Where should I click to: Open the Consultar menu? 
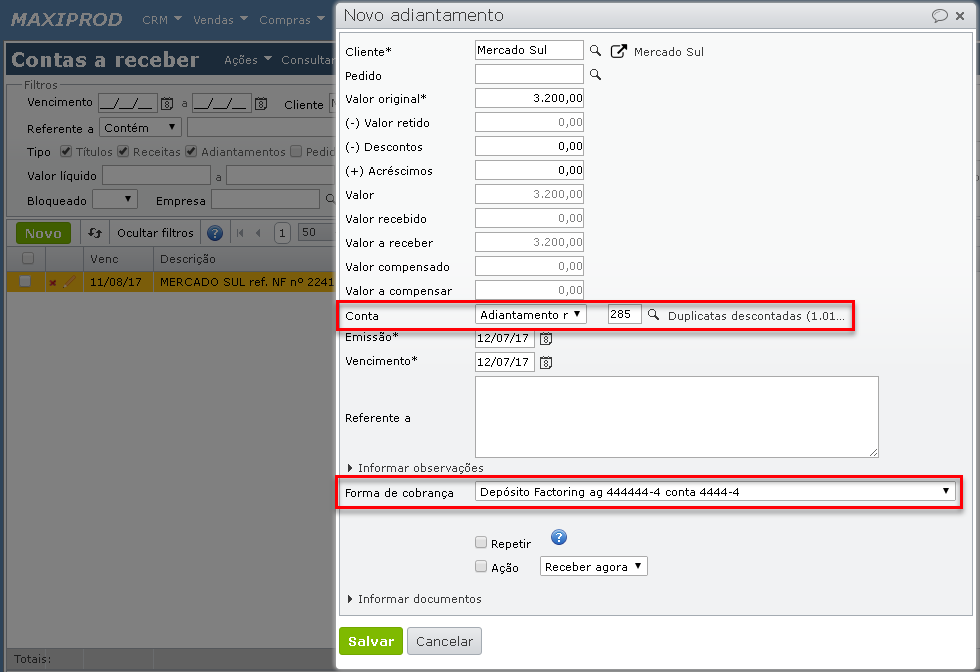pos(308,59)
